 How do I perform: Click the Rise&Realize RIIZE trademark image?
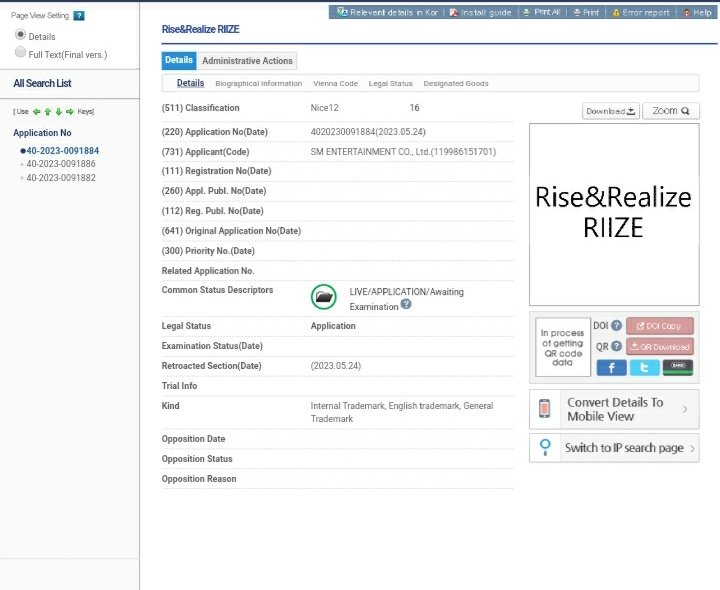coord(614,214)
